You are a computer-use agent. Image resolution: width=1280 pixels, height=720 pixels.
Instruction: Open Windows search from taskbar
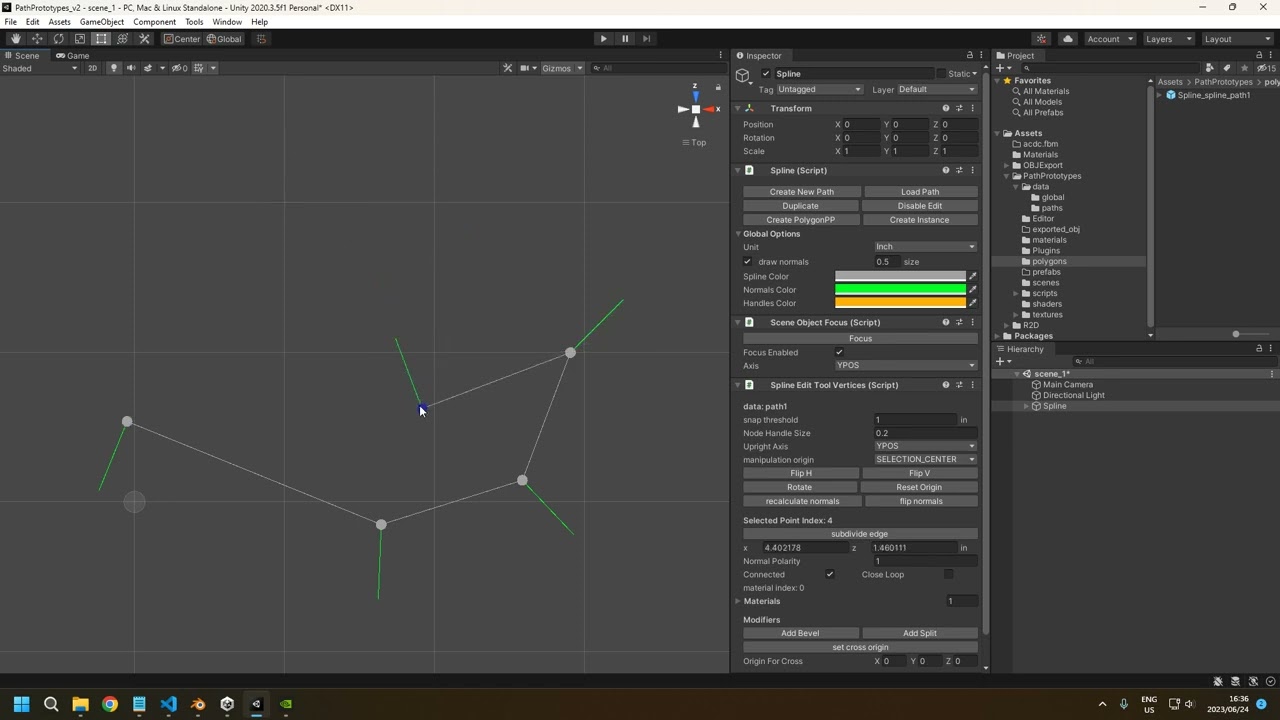(x=51, y=704)
